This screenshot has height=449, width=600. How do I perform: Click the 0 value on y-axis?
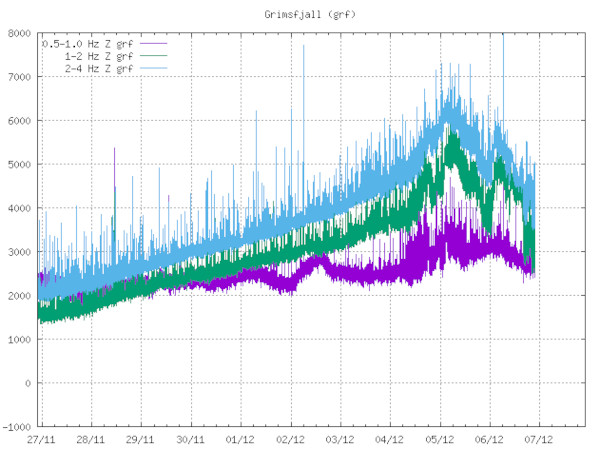pyautogui.click(x=29, y=383)
